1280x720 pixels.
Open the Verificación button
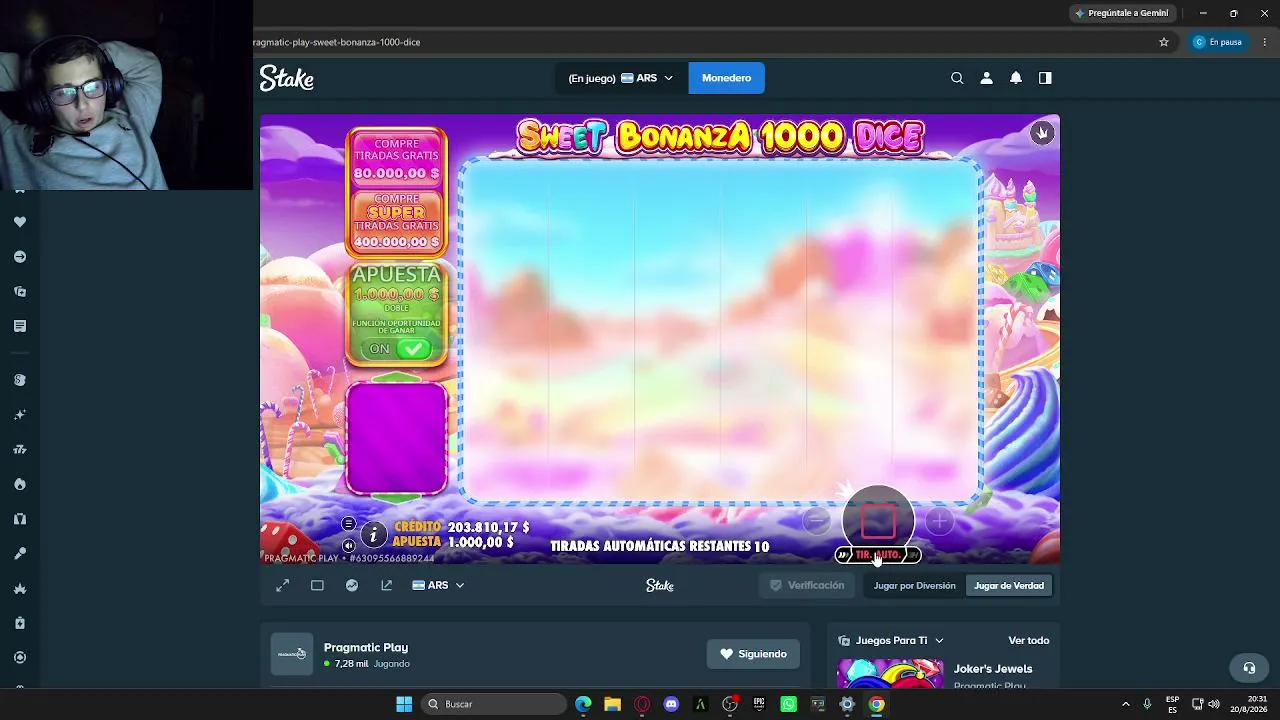pyautogui.click(x=806, y=585)
